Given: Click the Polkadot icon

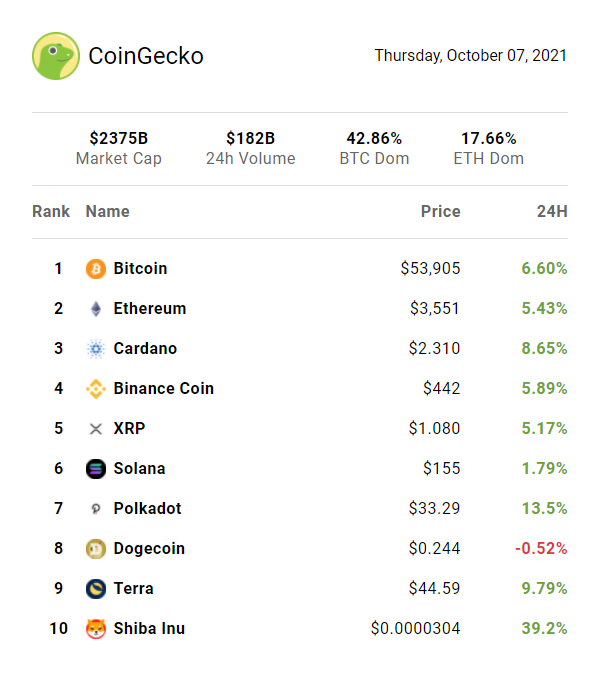Looking at the screenshot, I should pyautogui.click(x=96, y=509).
